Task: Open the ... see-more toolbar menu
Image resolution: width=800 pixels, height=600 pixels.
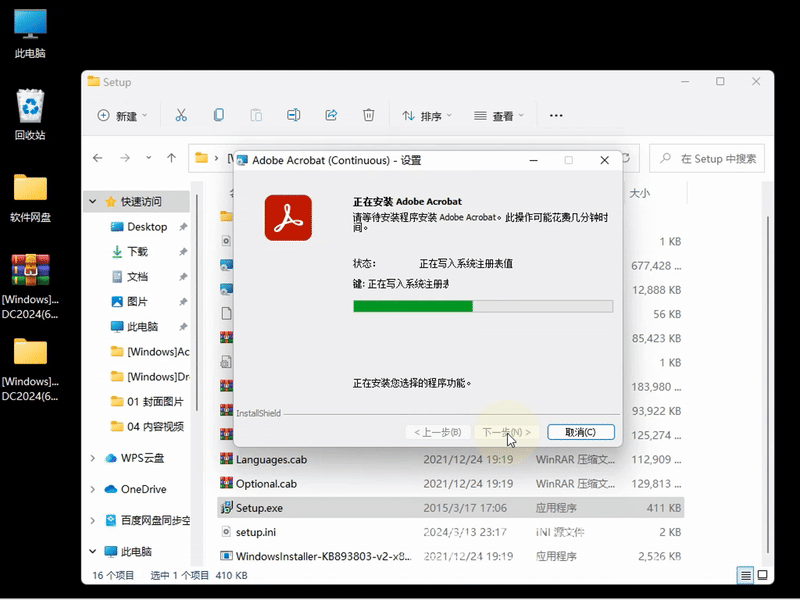Action: coord(557,115)
